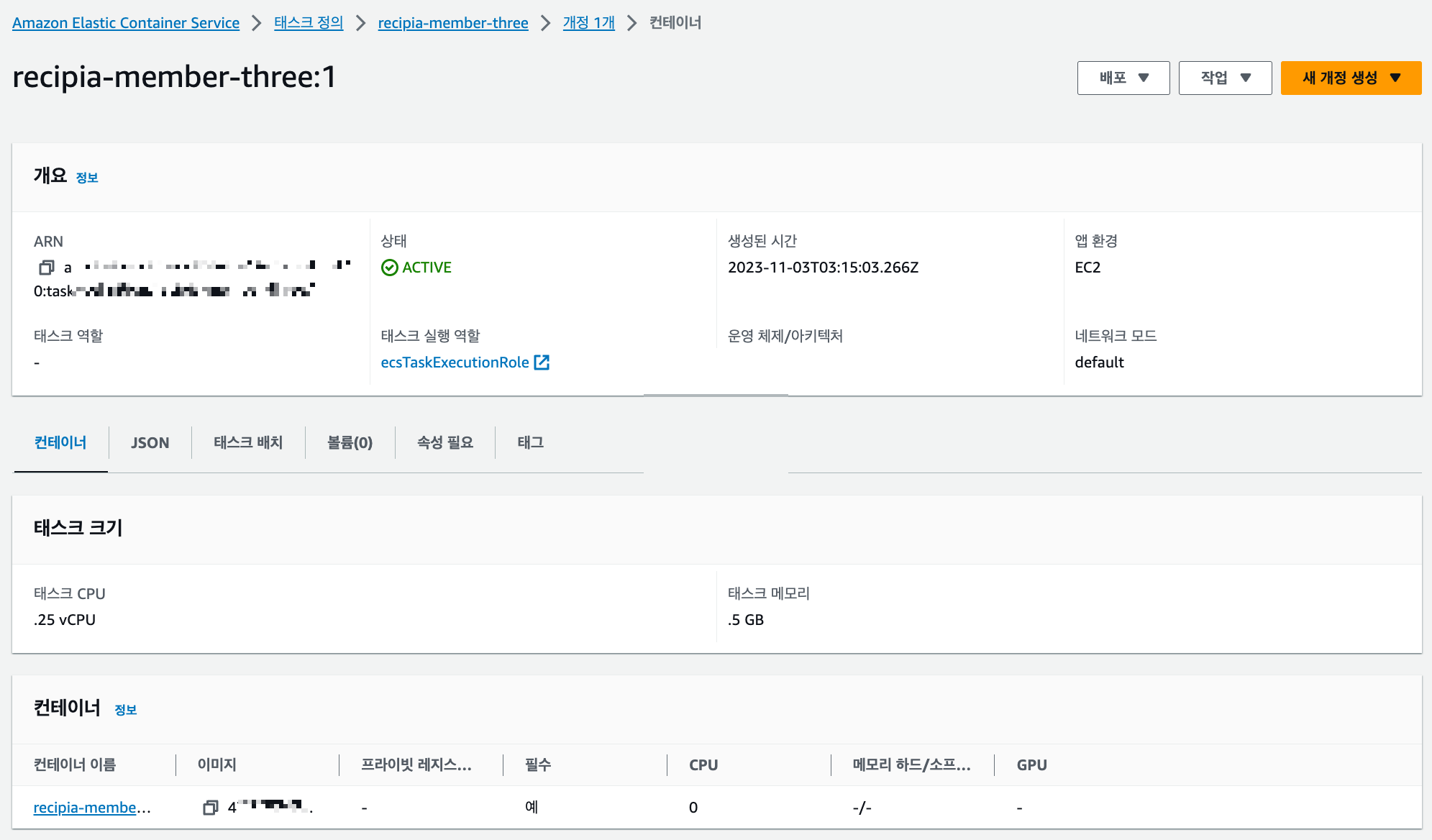Open the 작업 dropdown
Viewport: 1432px width, 840px height.
tap(1226, 78)
